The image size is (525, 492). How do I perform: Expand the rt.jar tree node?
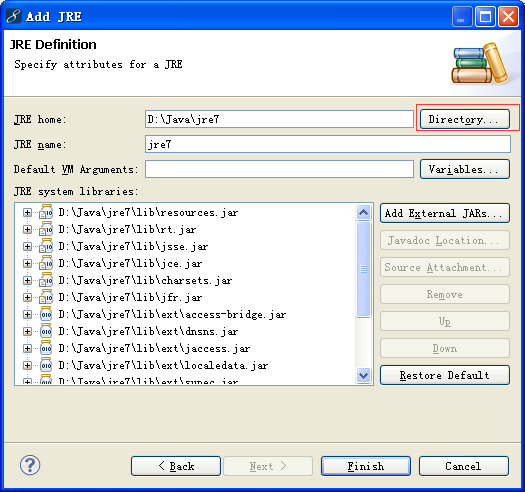[x=27, y=229]
